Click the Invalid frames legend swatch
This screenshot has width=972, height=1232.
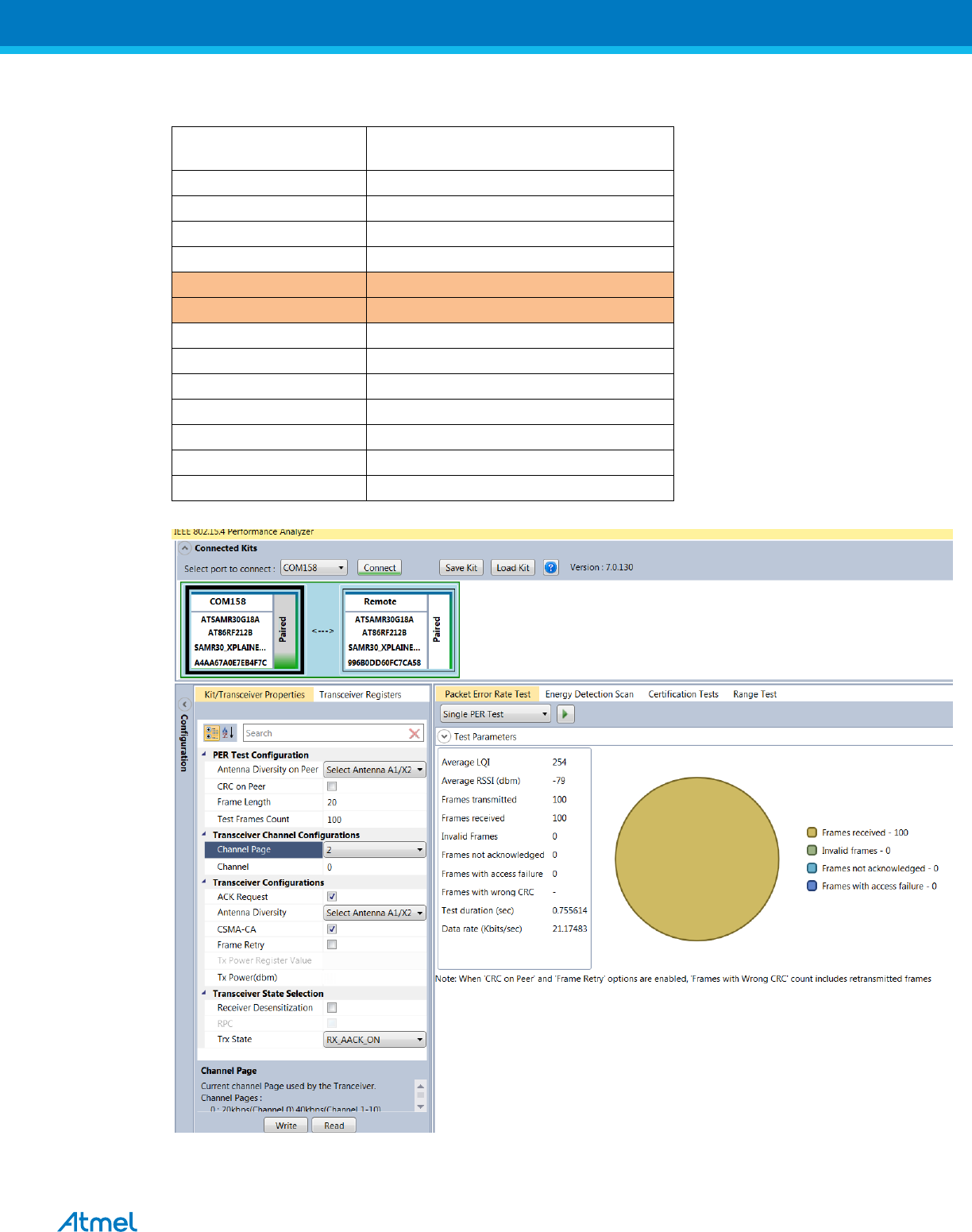tap(812, 851)
